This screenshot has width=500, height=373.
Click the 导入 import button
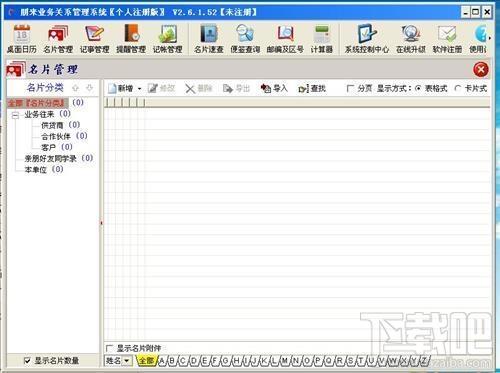274,88
